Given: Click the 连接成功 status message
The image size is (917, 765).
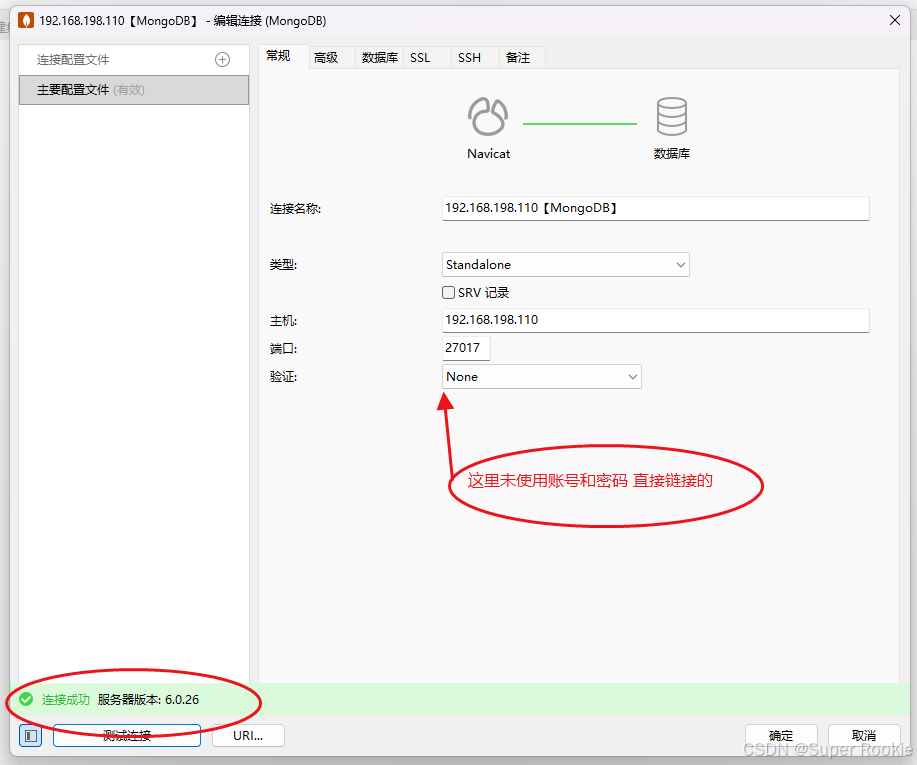Looking at the screenshot, I should 66,699.
